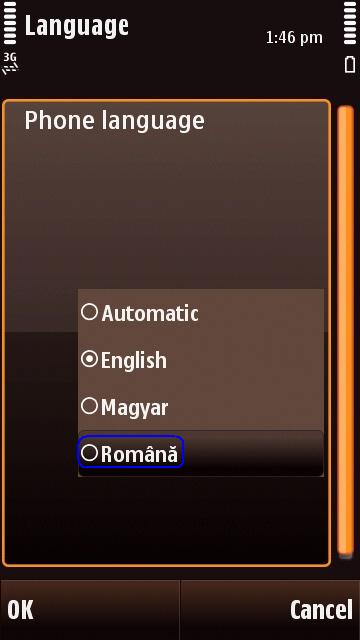Tap the signal strength bars icon
Screen dimensions: 360x640
pos(9,23)
